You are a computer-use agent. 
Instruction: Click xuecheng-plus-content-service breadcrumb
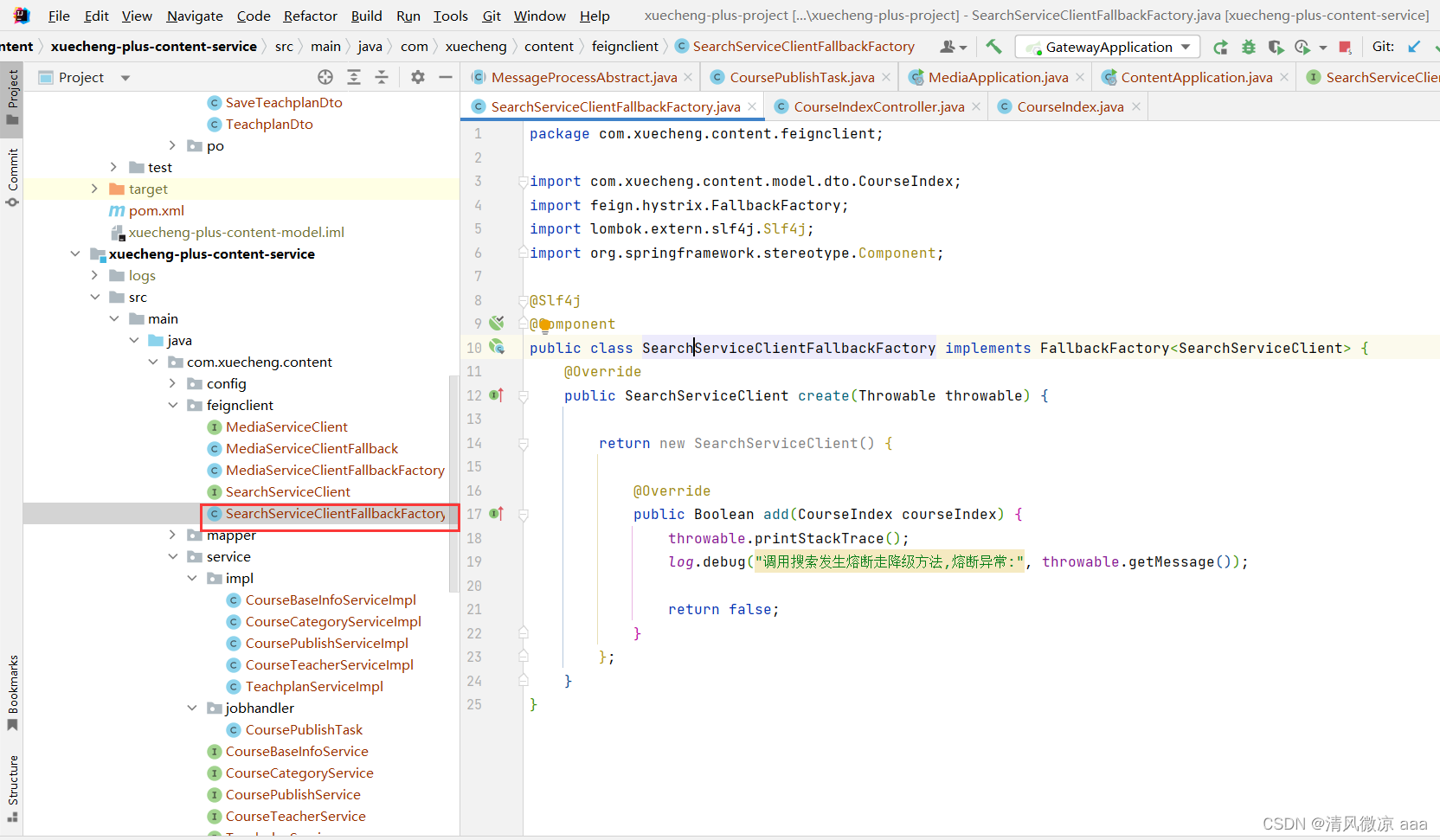click(153, 46)
